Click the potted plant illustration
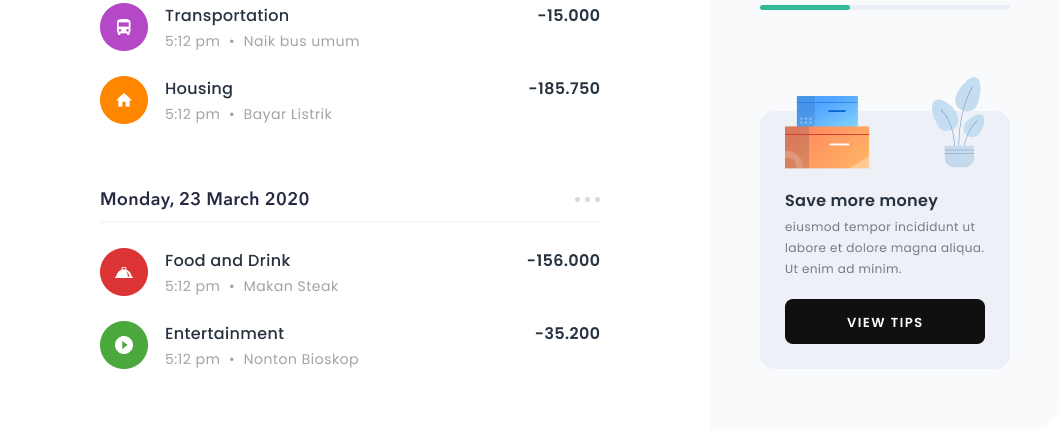The height and width of the screenshot is (429, 1060). [958, 122]
